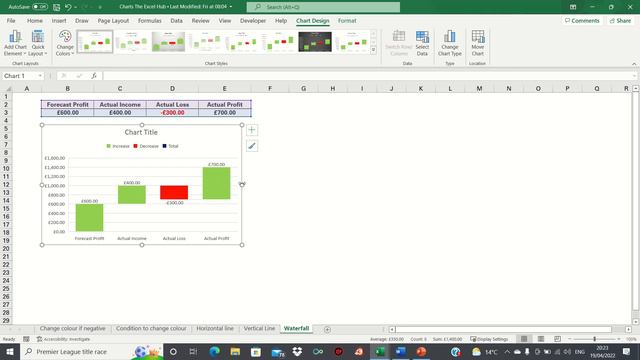Switch to Normal view icon in status bar

pyautogui.click(x=524, y=339)
